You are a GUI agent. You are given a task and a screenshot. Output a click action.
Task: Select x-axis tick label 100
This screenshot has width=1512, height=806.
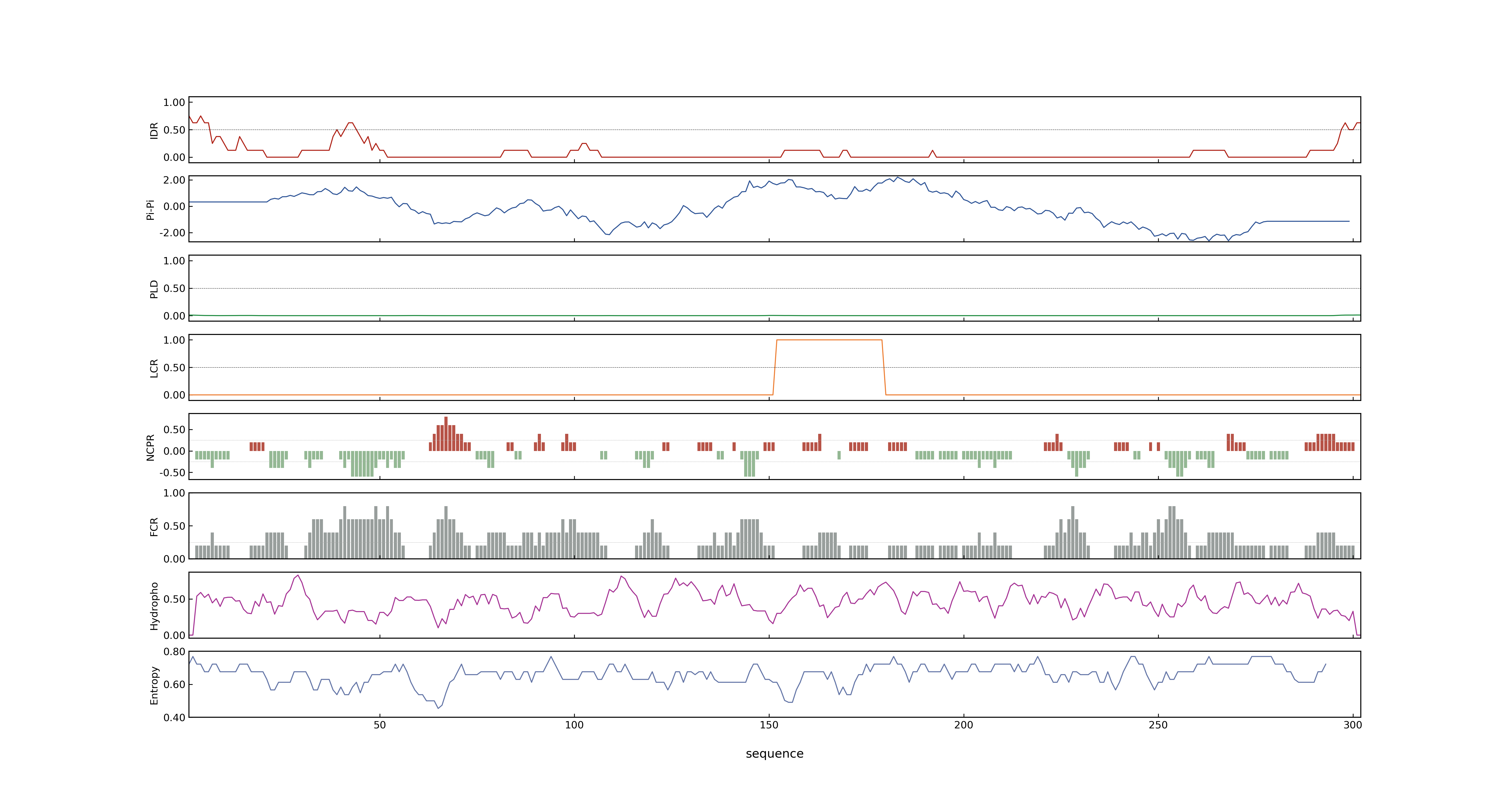coord(574,725)
